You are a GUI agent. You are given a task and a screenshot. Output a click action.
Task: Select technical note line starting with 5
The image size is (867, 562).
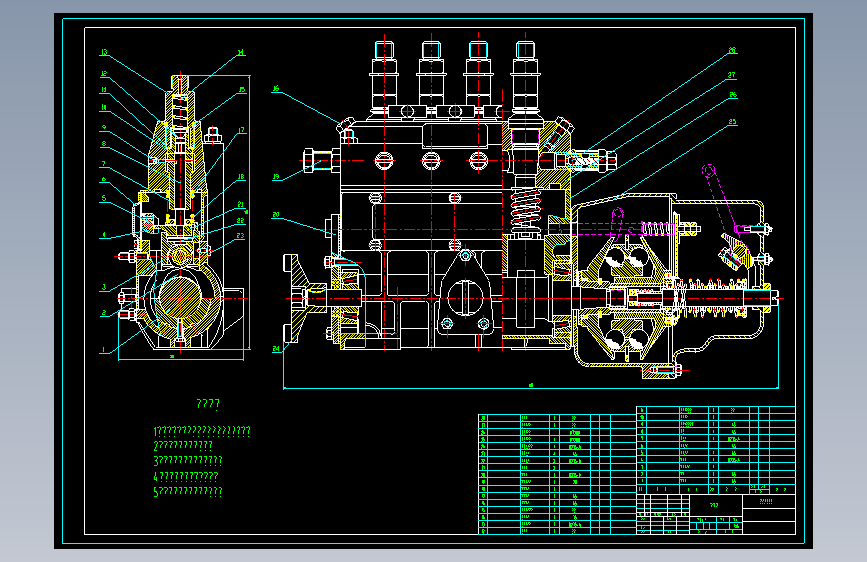(x=188, y=491)
